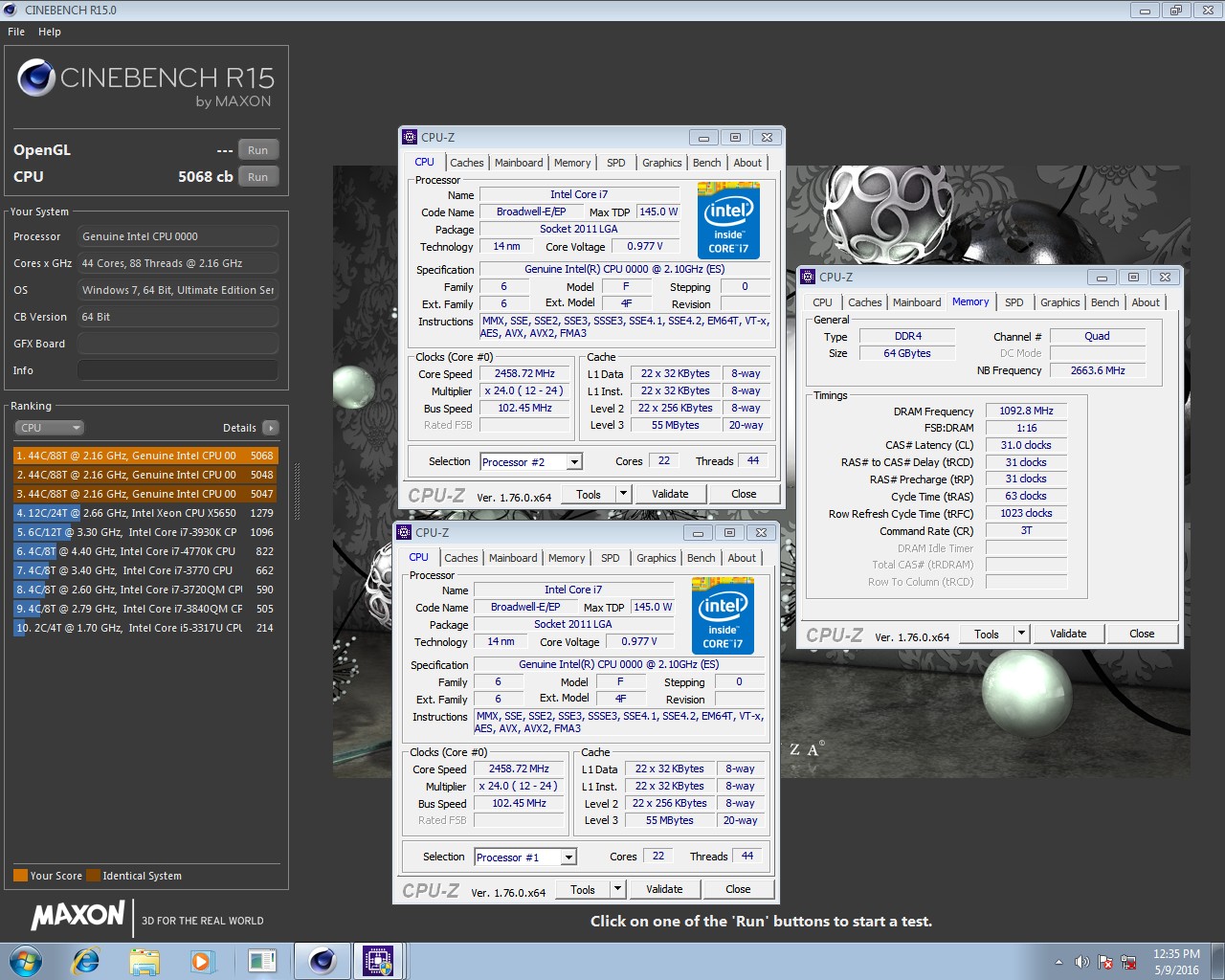
Task: Click the title icon of the upper CPU-Z window
Action: 410,137
